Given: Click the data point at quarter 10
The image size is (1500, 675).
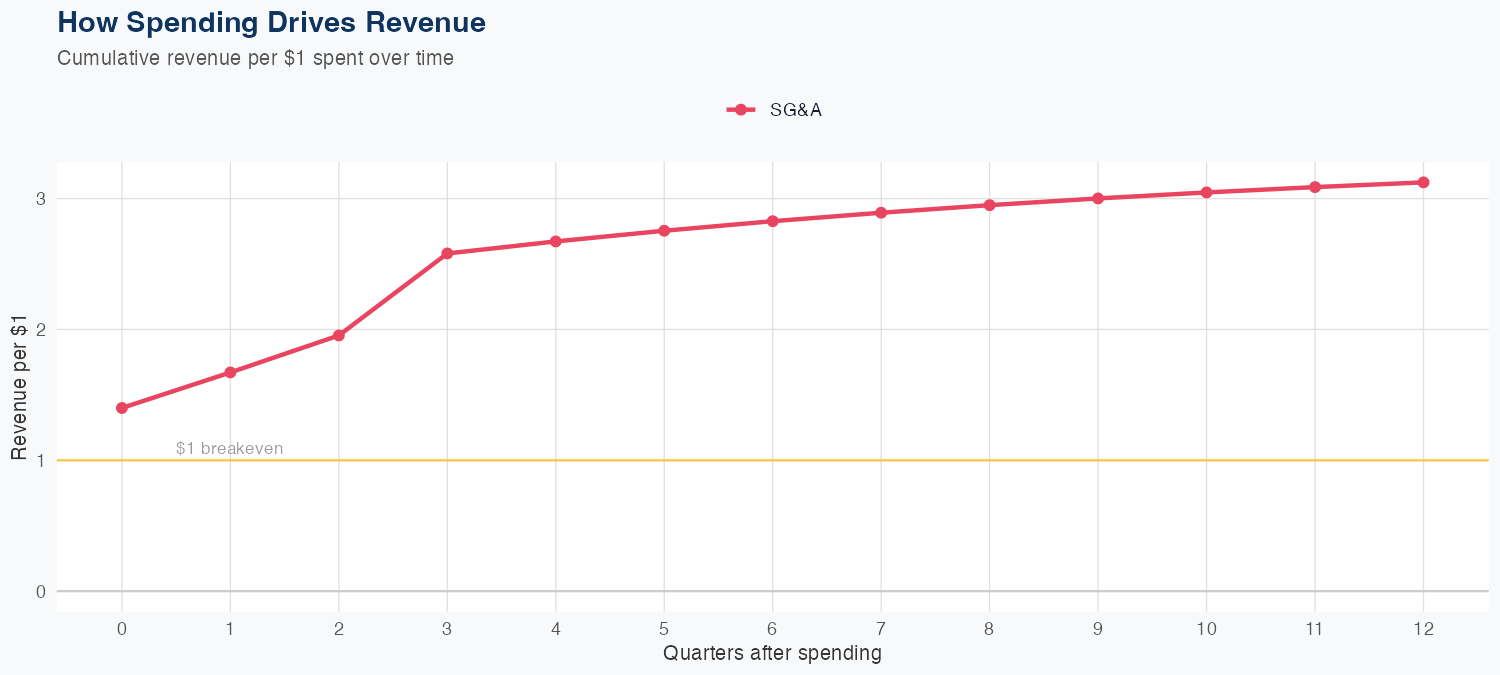Looking at the screenshot, I should tap(1206, 192).
